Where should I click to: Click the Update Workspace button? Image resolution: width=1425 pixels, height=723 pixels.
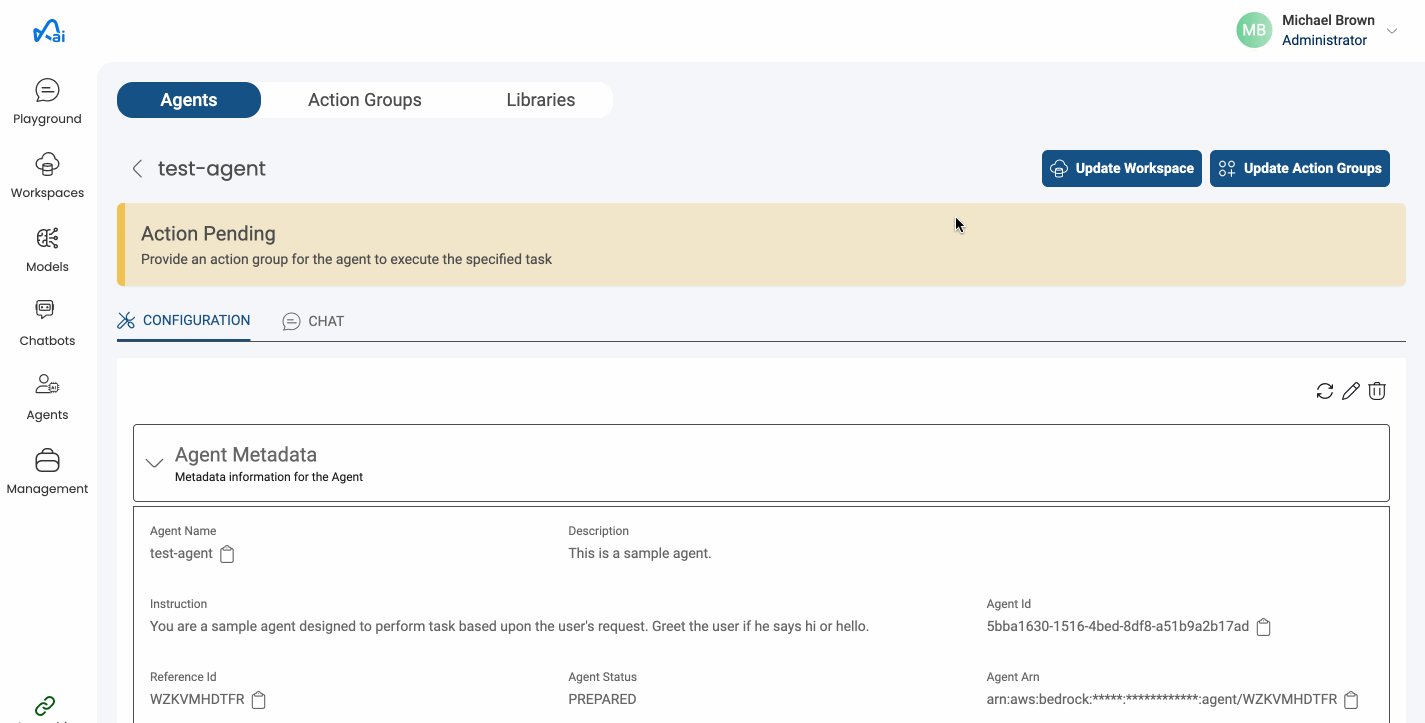1121,168
